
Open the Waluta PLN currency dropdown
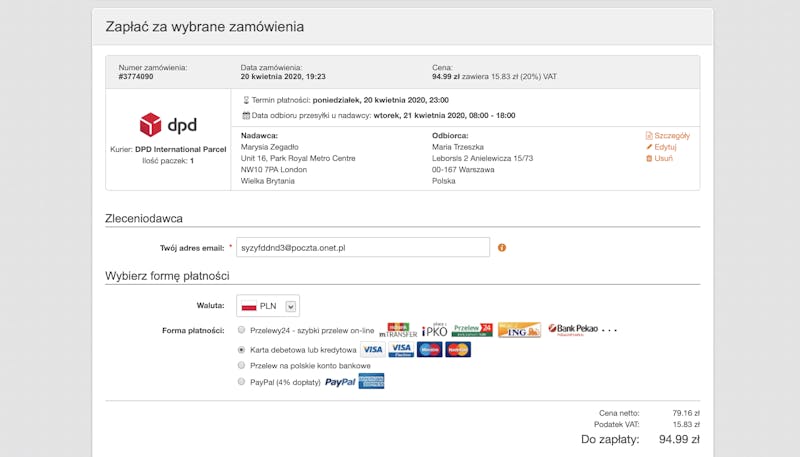tap(268, 306)
